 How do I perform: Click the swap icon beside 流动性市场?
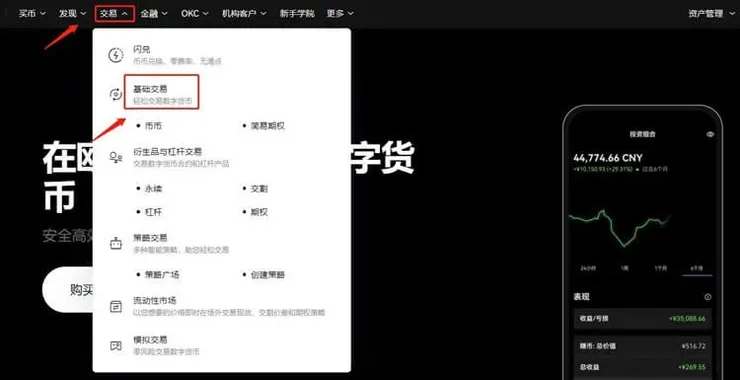coord(116,307)
